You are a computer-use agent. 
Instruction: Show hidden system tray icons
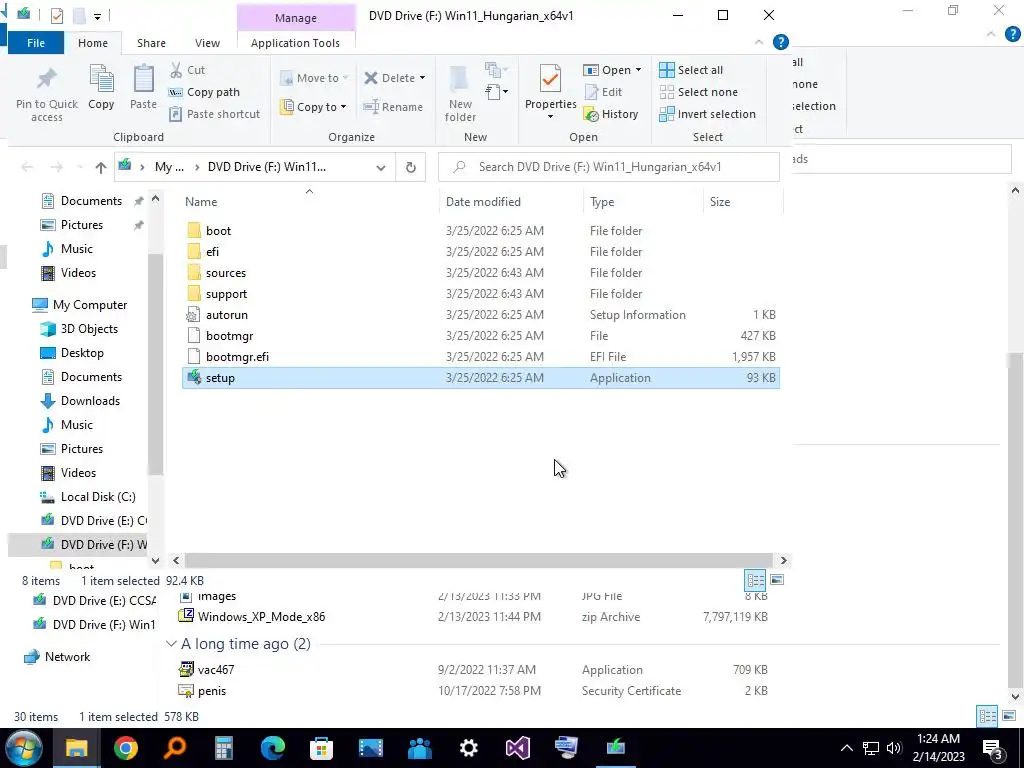point(846,748)
